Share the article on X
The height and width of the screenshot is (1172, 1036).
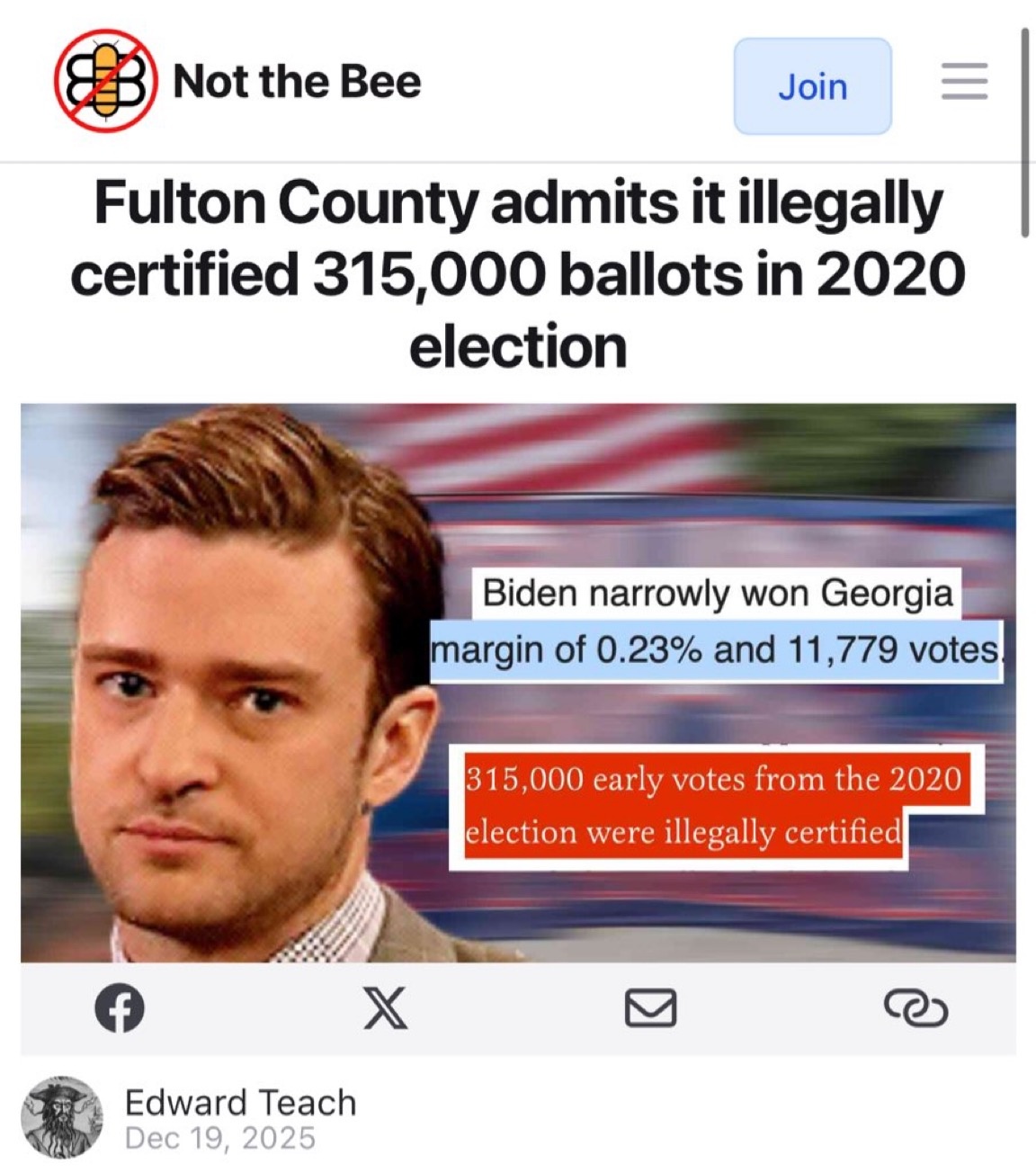pyautogui.click(x=385, y=1007)
